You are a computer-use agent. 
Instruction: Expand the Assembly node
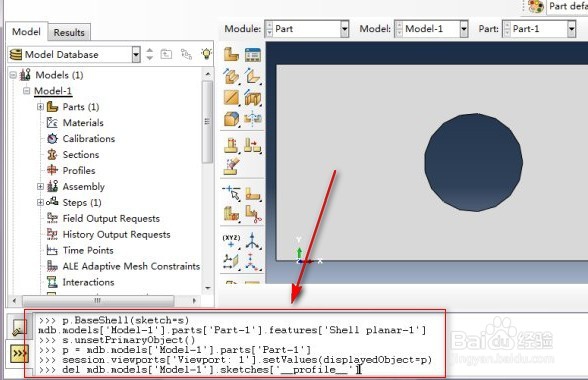(40, 186)
